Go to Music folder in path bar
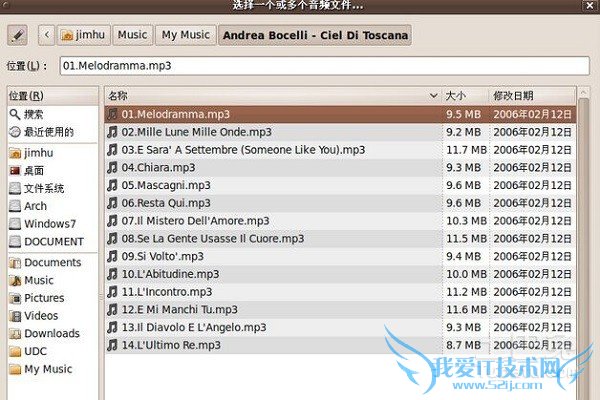600x400 pixels. click(x=133, y=35)
